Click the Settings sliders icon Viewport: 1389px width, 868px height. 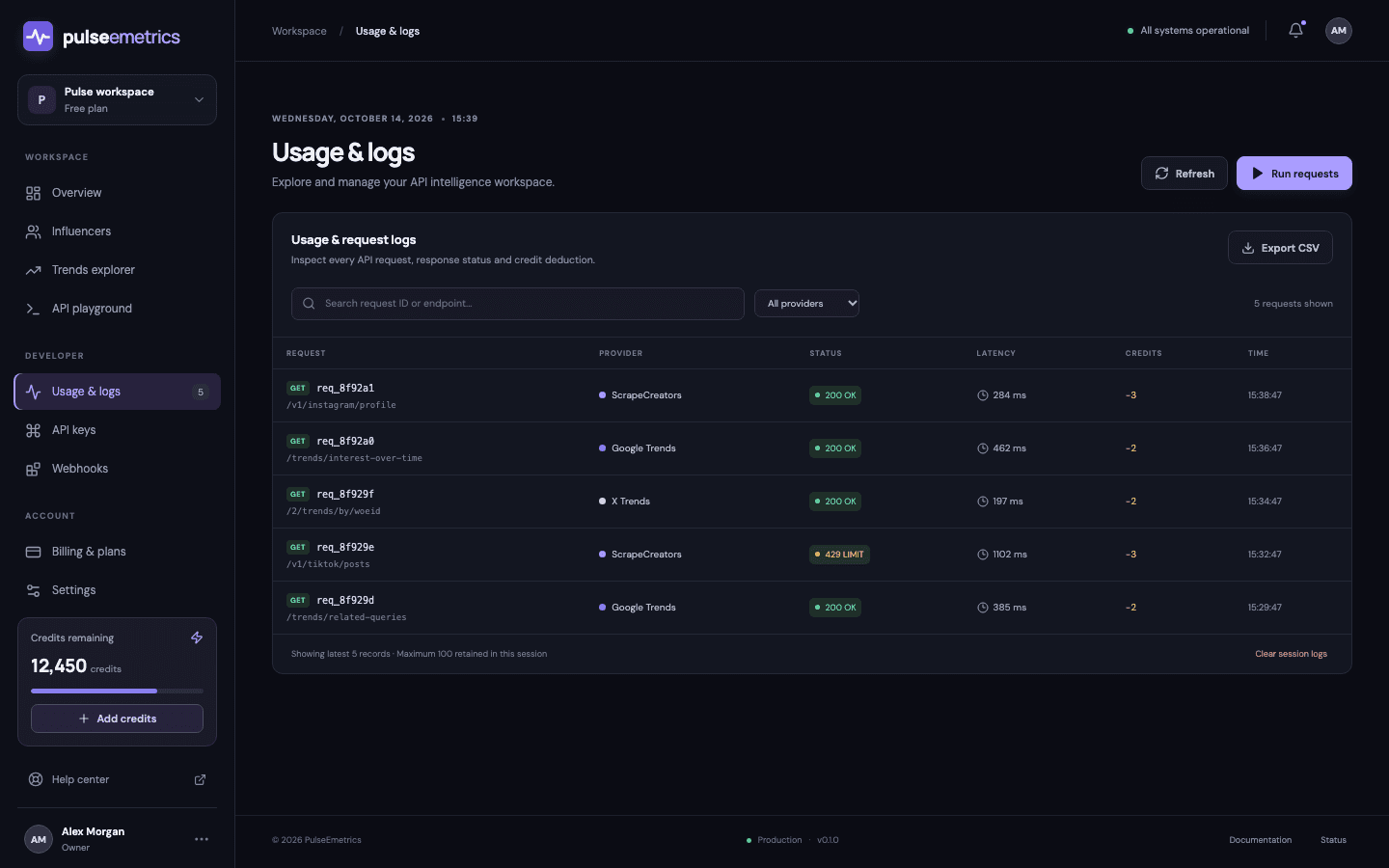(34, 590)
